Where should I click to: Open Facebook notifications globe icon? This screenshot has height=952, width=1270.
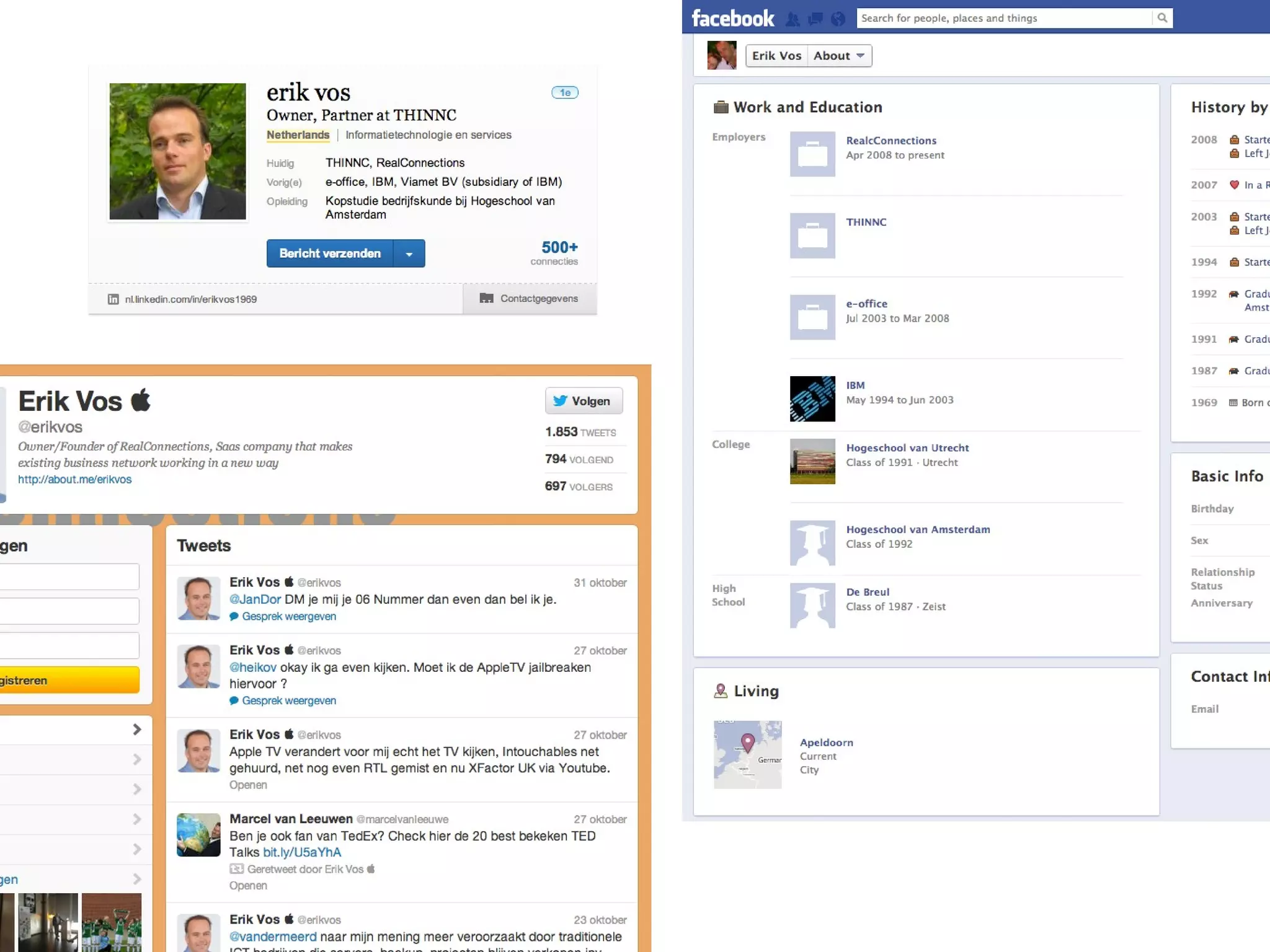(x=838, y=19)
